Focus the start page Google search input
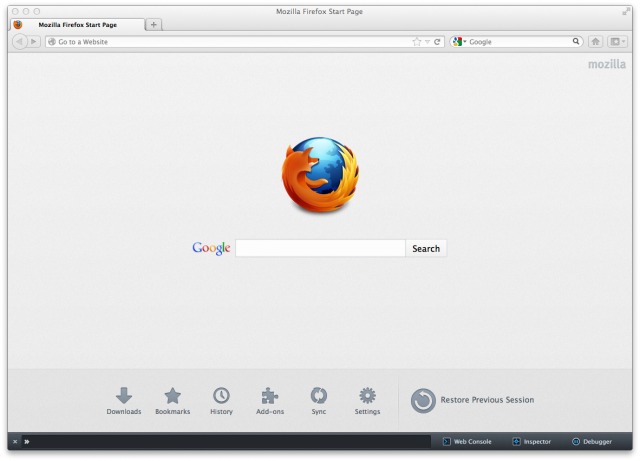Screen dimensions: 640x461 tap(320, 248)
